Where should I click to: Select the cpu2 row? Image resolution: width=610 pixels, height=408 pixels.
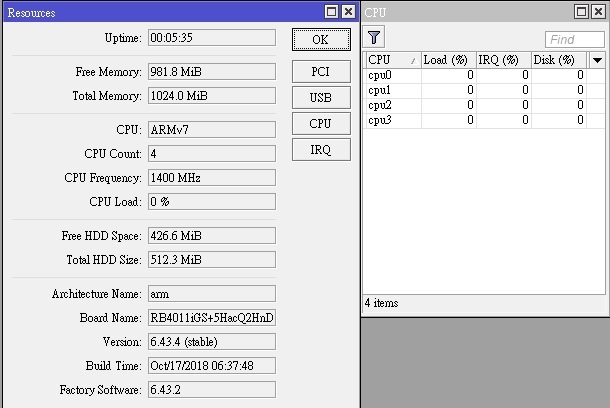coord(484,105)
